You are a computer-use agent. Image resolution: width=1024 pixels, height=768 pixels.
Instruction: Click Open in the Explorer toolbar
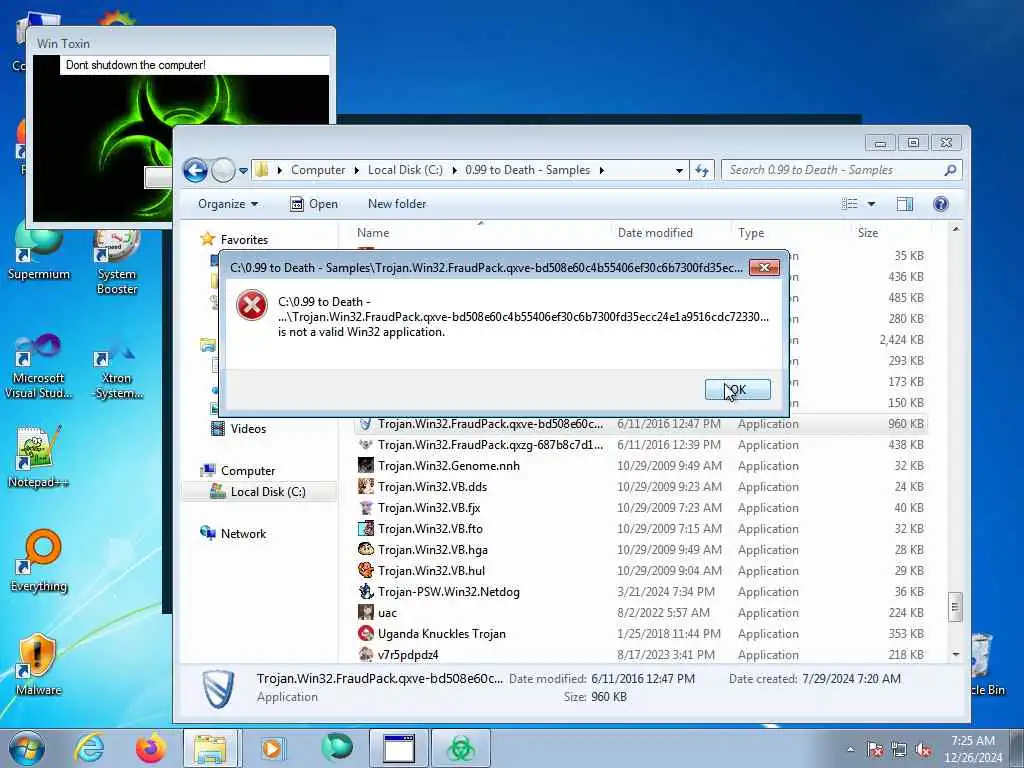coord(314,204)
